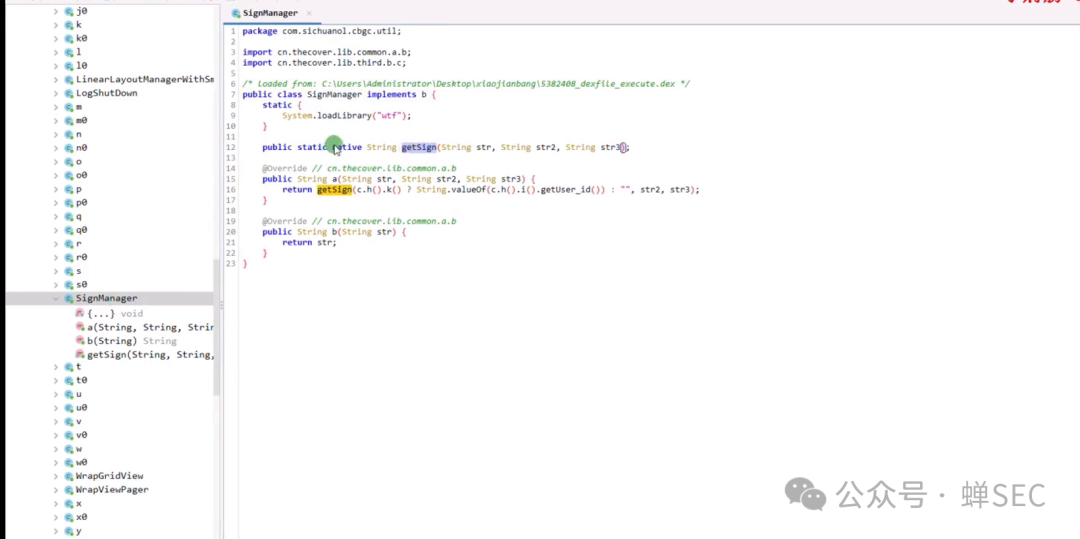The height and width of the screenshot is (539, 1080).
Task: Click the "wtf" string in loadLibrary call
Action: tap(391, 116)
